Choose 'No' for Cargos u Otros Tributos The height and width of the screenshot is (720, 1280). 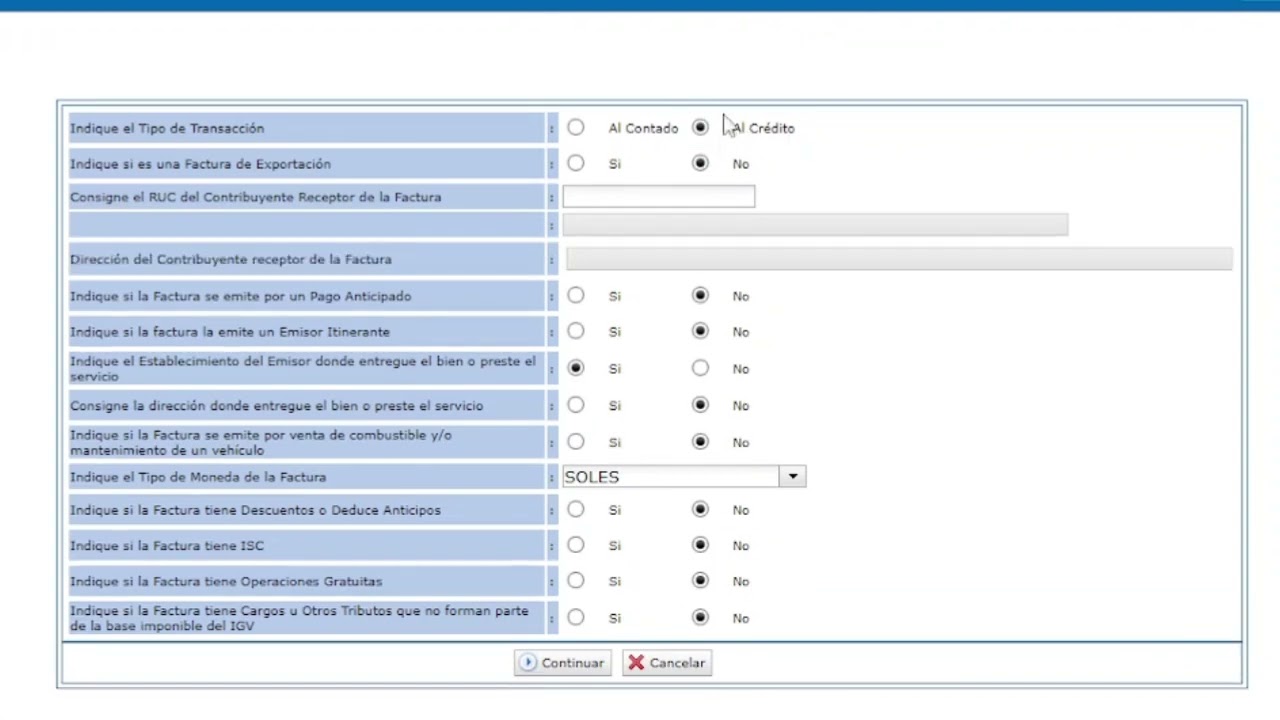coord(700,617)
